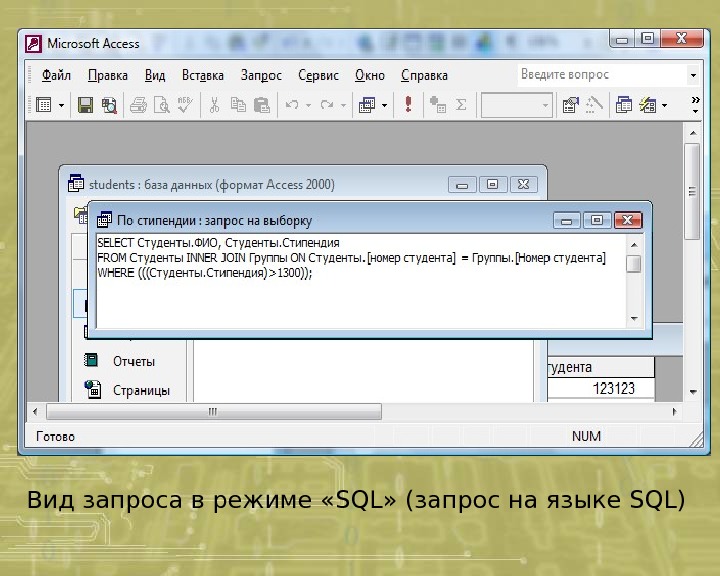Expand the toolbar options chevron

point(695,105)
